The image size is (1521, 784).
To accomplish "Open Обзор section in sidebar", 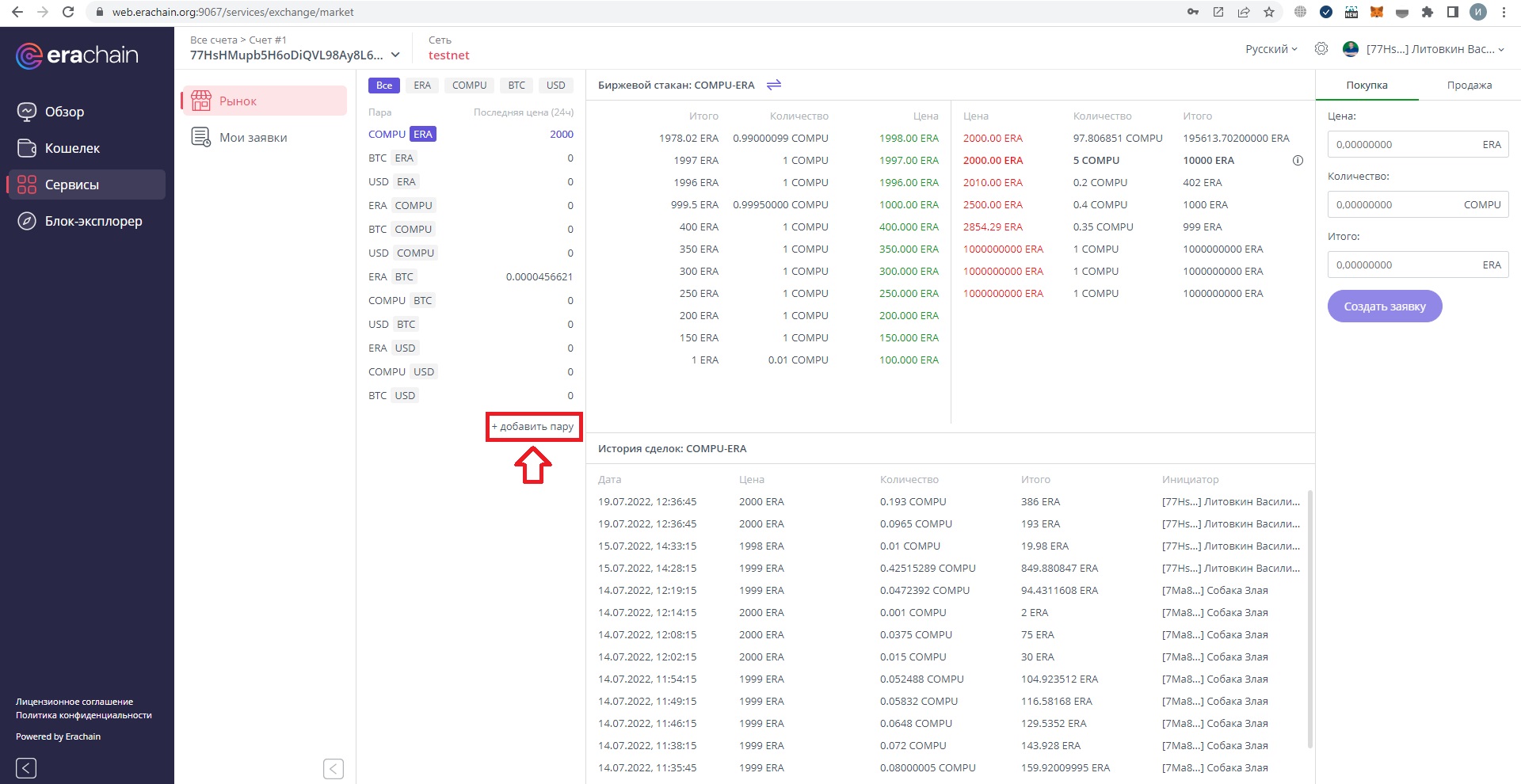I will (64, 112).
